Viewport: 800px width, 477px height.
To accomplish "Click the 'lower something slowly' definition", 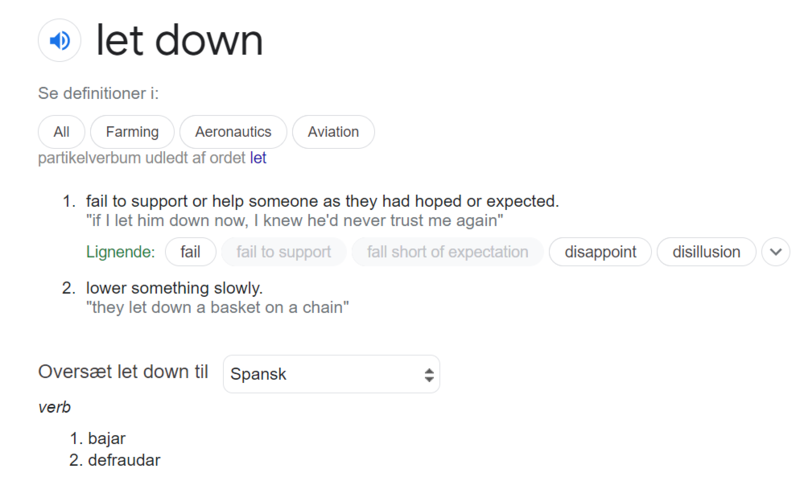I will point(175,289).
